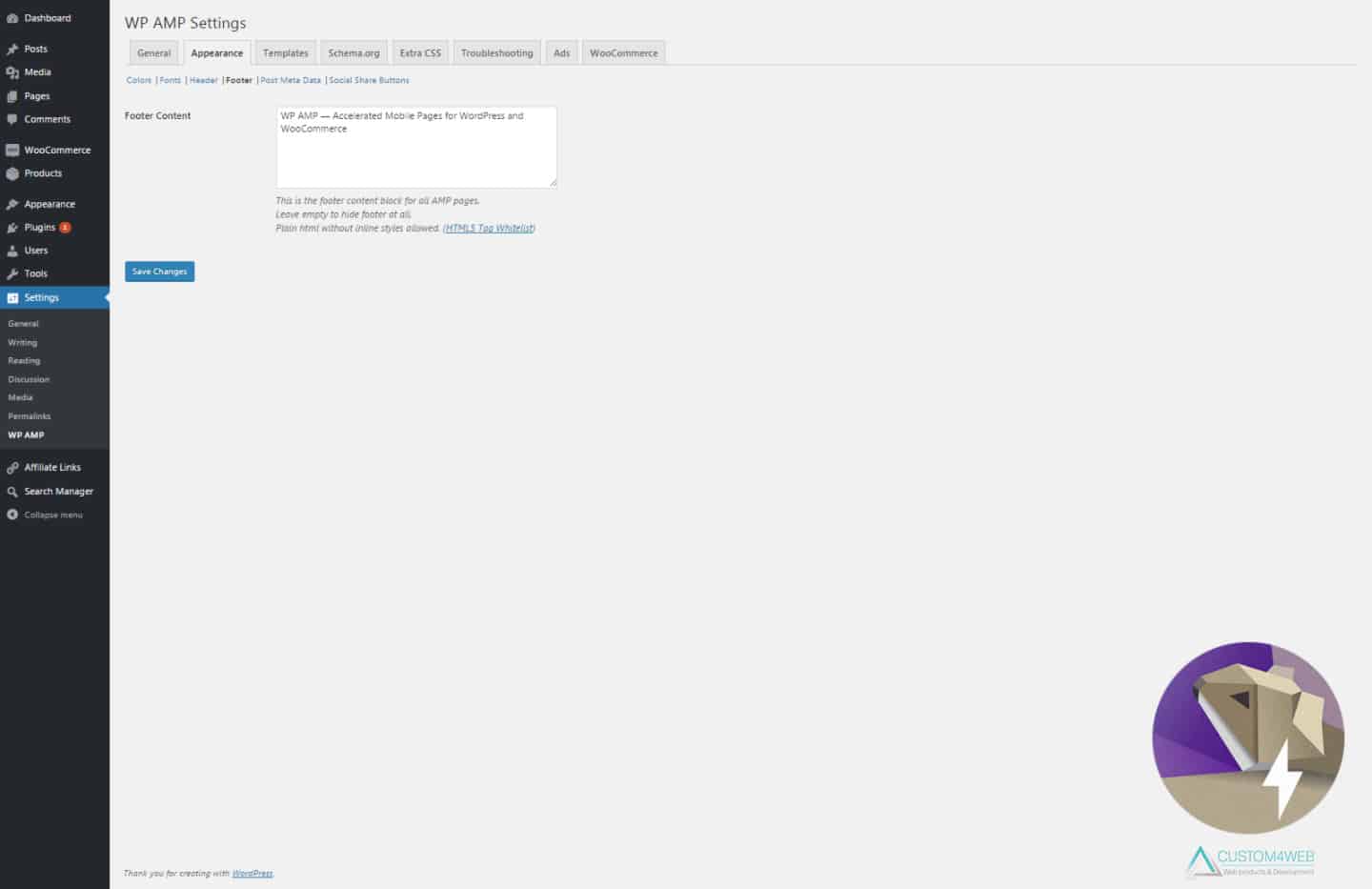This screenshot has width=1372, height=889.
Task: Open the Media settings submenu item
Action: coord(20,397)
